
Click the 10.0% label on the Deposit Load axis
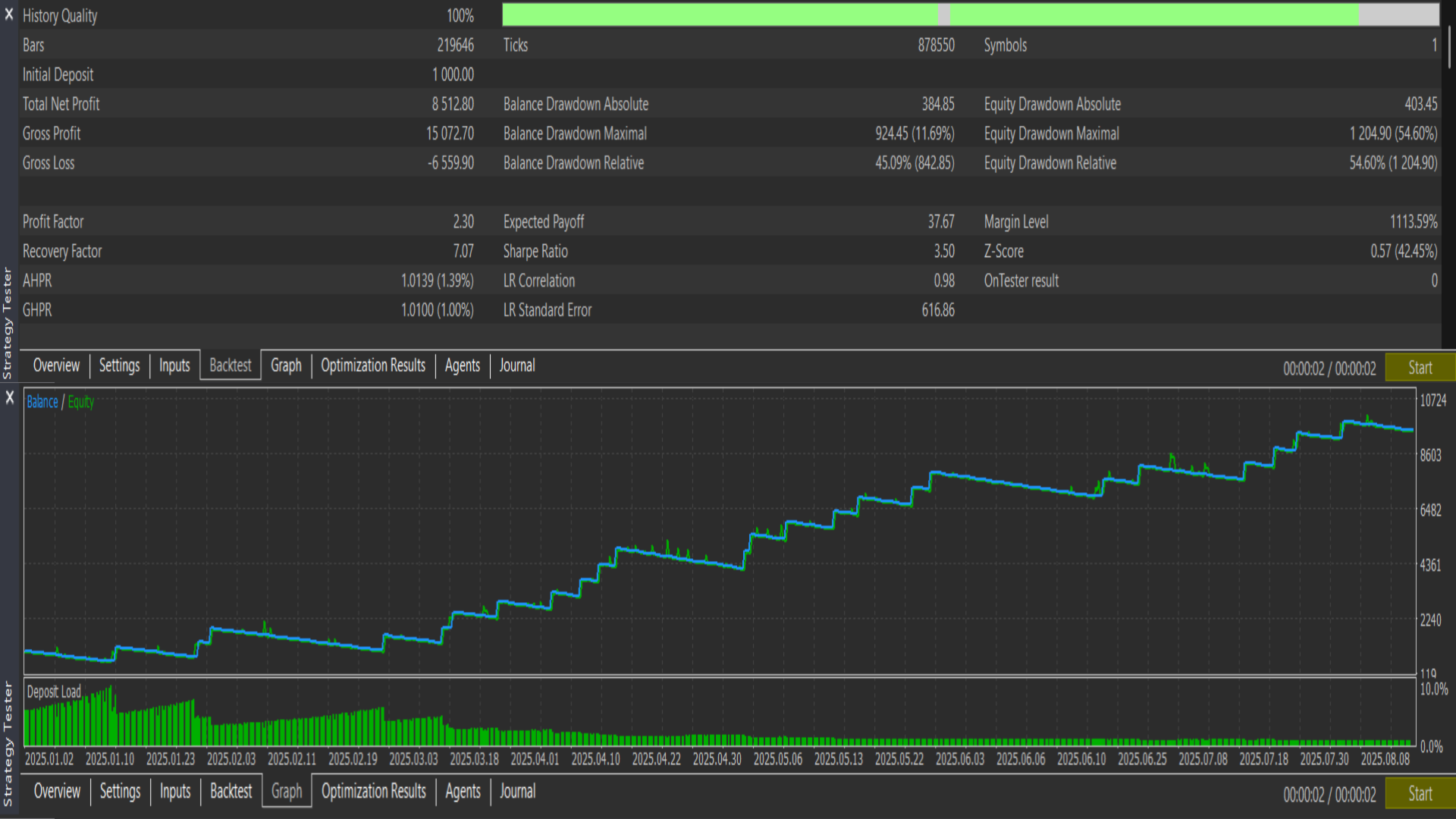pos(1433,689)
